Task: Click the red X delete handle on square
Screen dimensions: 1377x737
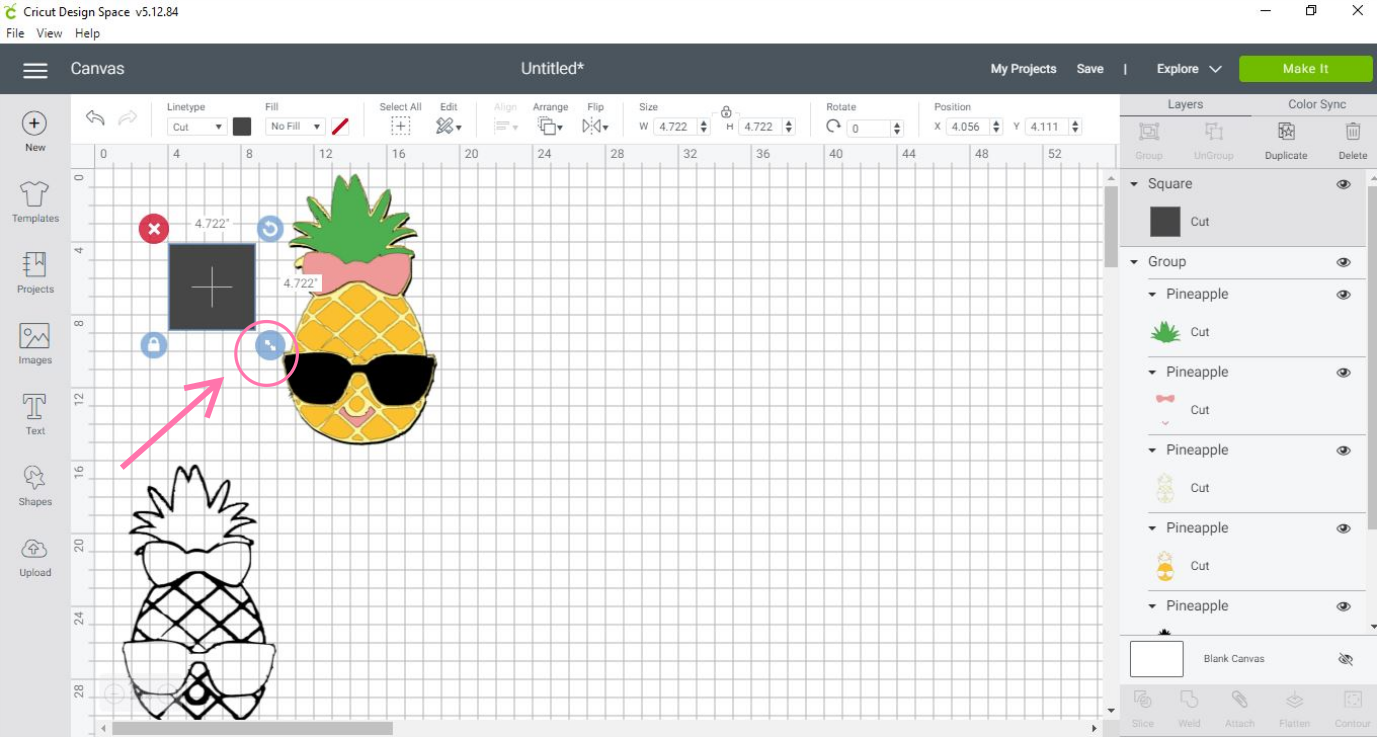Action: [x=153, y=229]
